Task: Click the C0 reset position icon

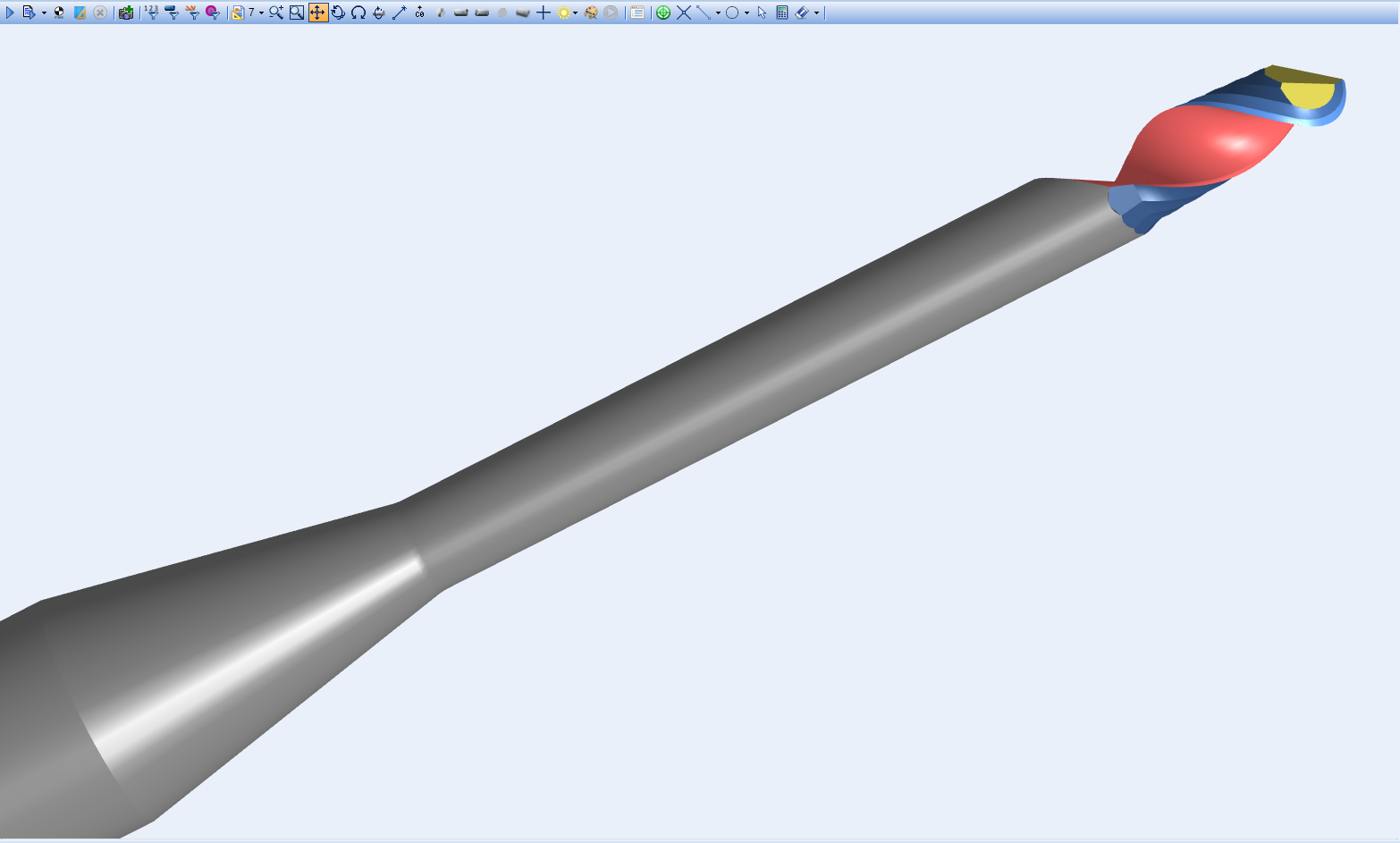Action: [x=420, y=13]
